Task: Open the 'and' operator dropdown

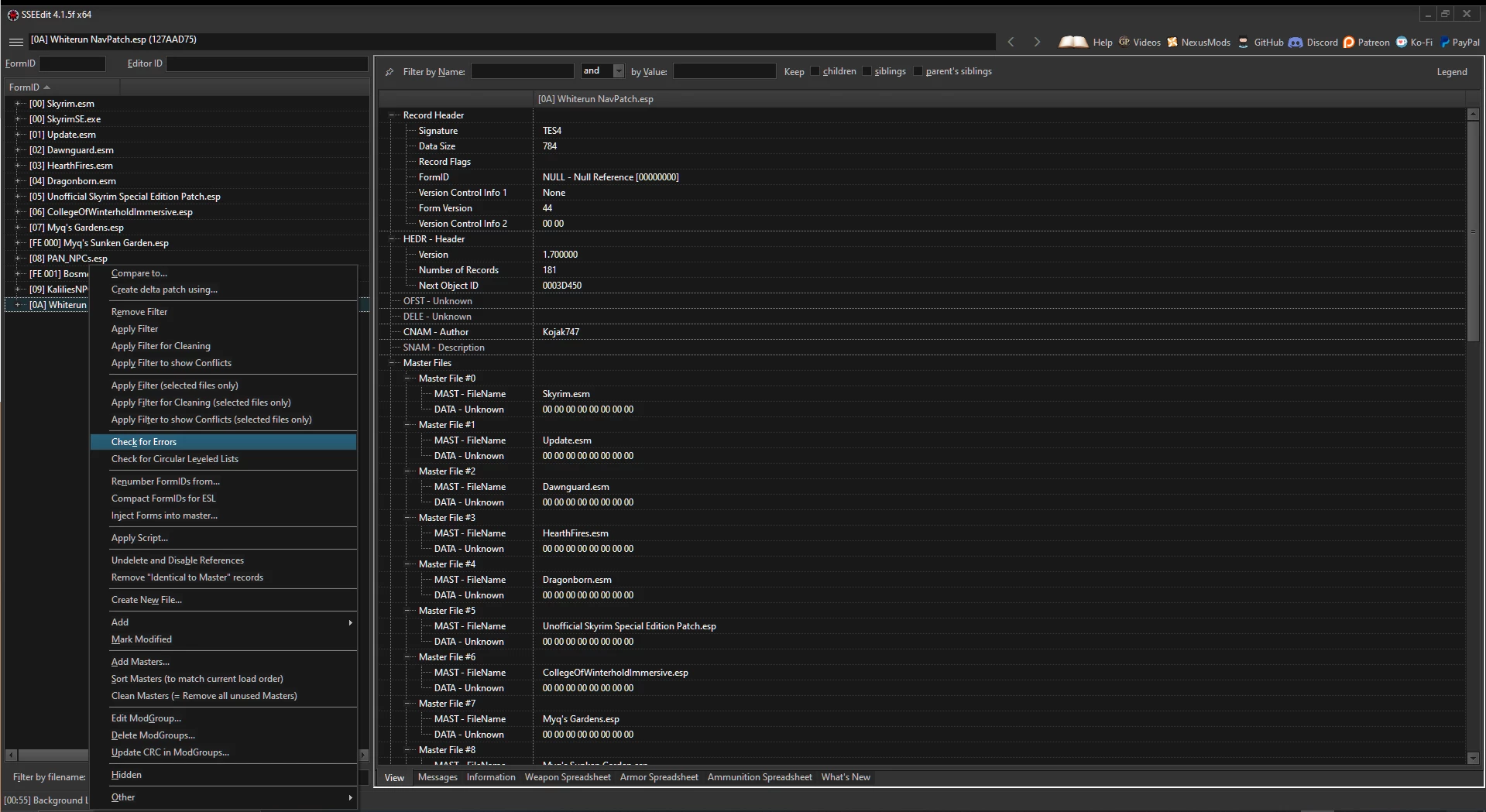Action: pos(618,71)
